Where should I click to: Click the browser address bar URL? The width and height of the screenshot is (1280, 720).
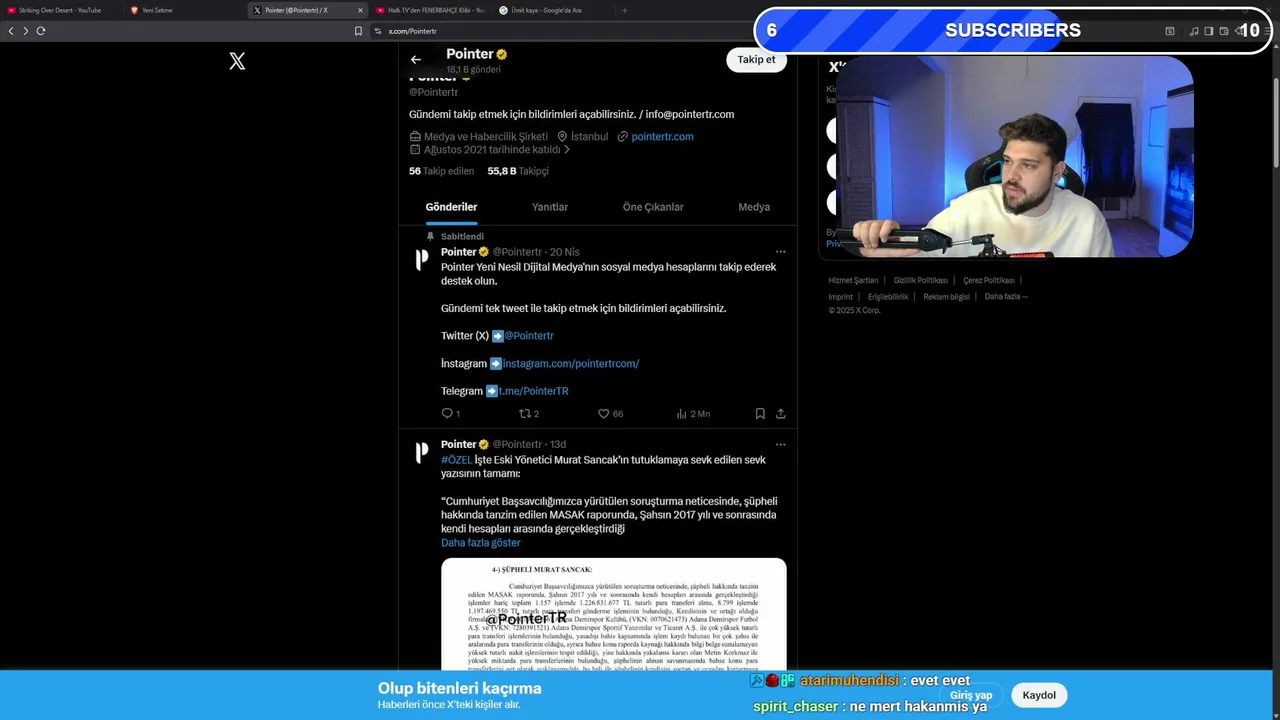point(412,31)
